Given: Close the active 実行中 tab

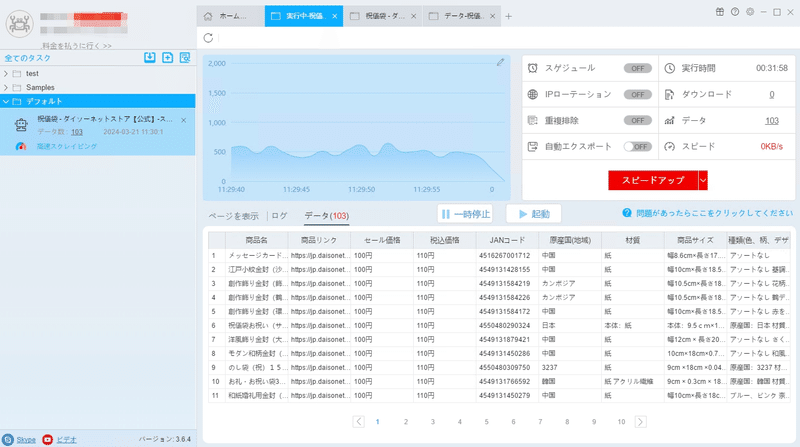Looking at the screenshot, I should (x=335, y=16).
